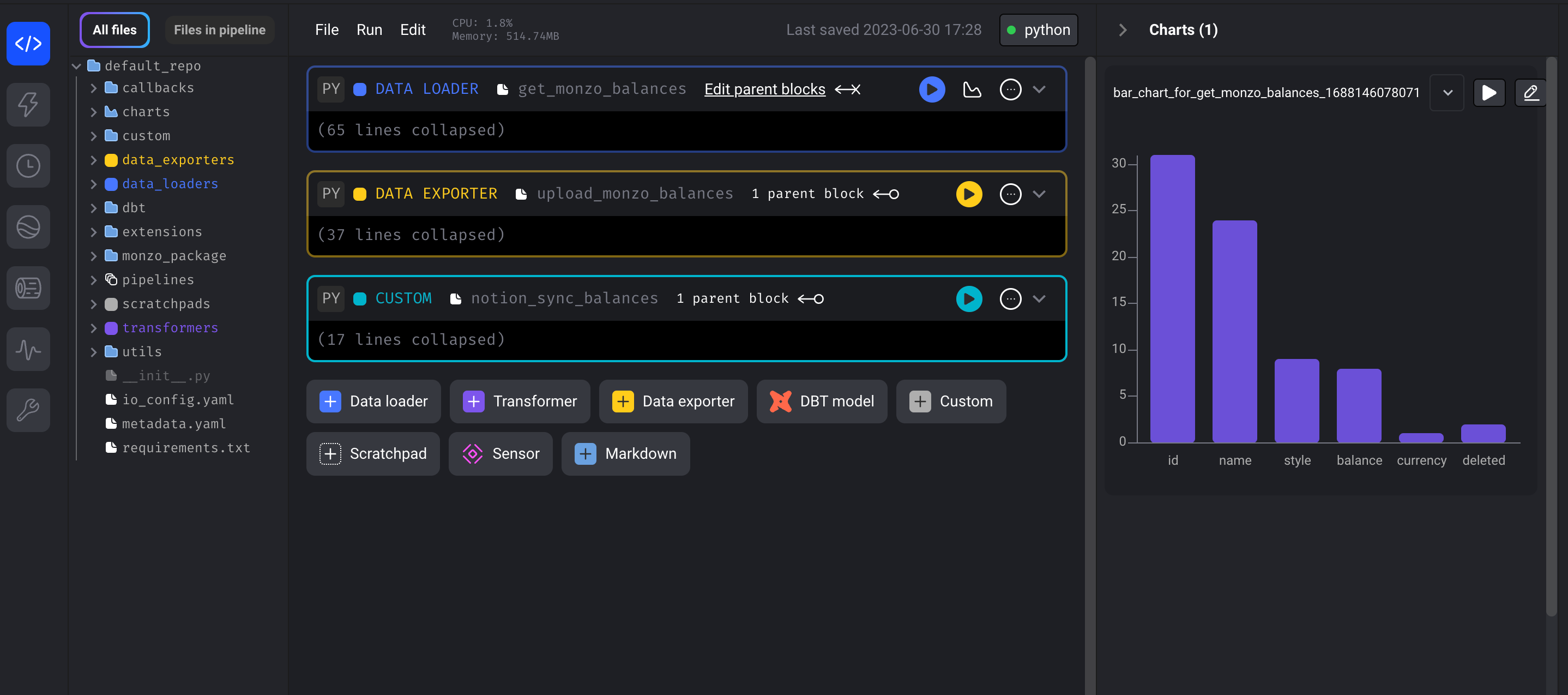This screenshot has width=1568, height=695.
Task: Run the get_monzo_balances data loader block
Action: 932,89
